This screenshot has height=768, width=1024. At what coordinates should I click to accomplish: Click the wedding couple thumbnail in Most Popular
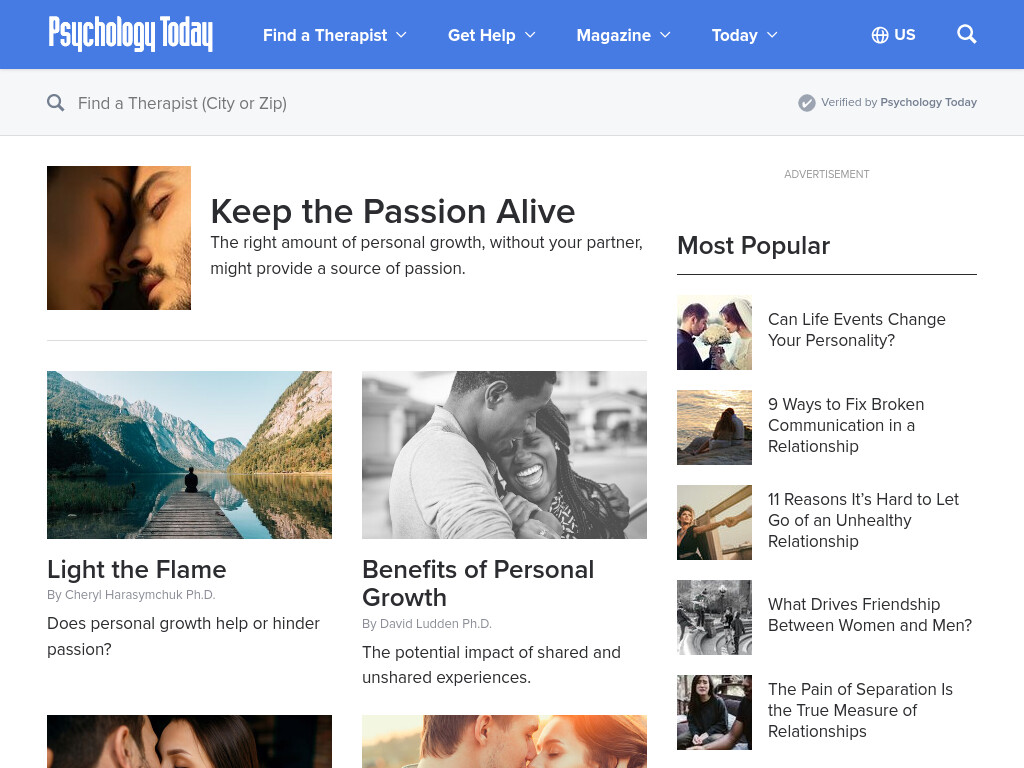point(714,332)
